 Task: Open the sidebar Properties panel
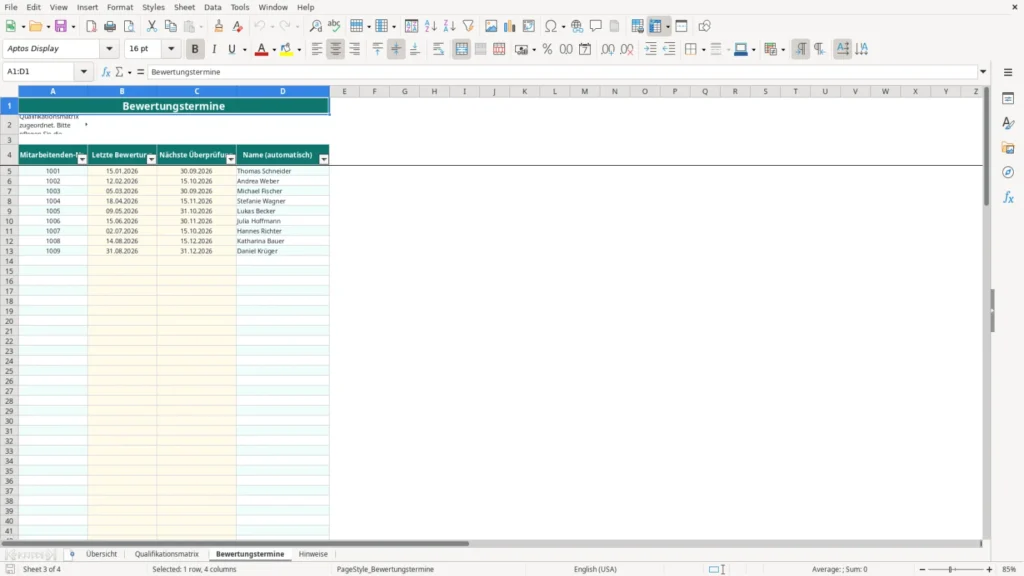point(1008,99)
